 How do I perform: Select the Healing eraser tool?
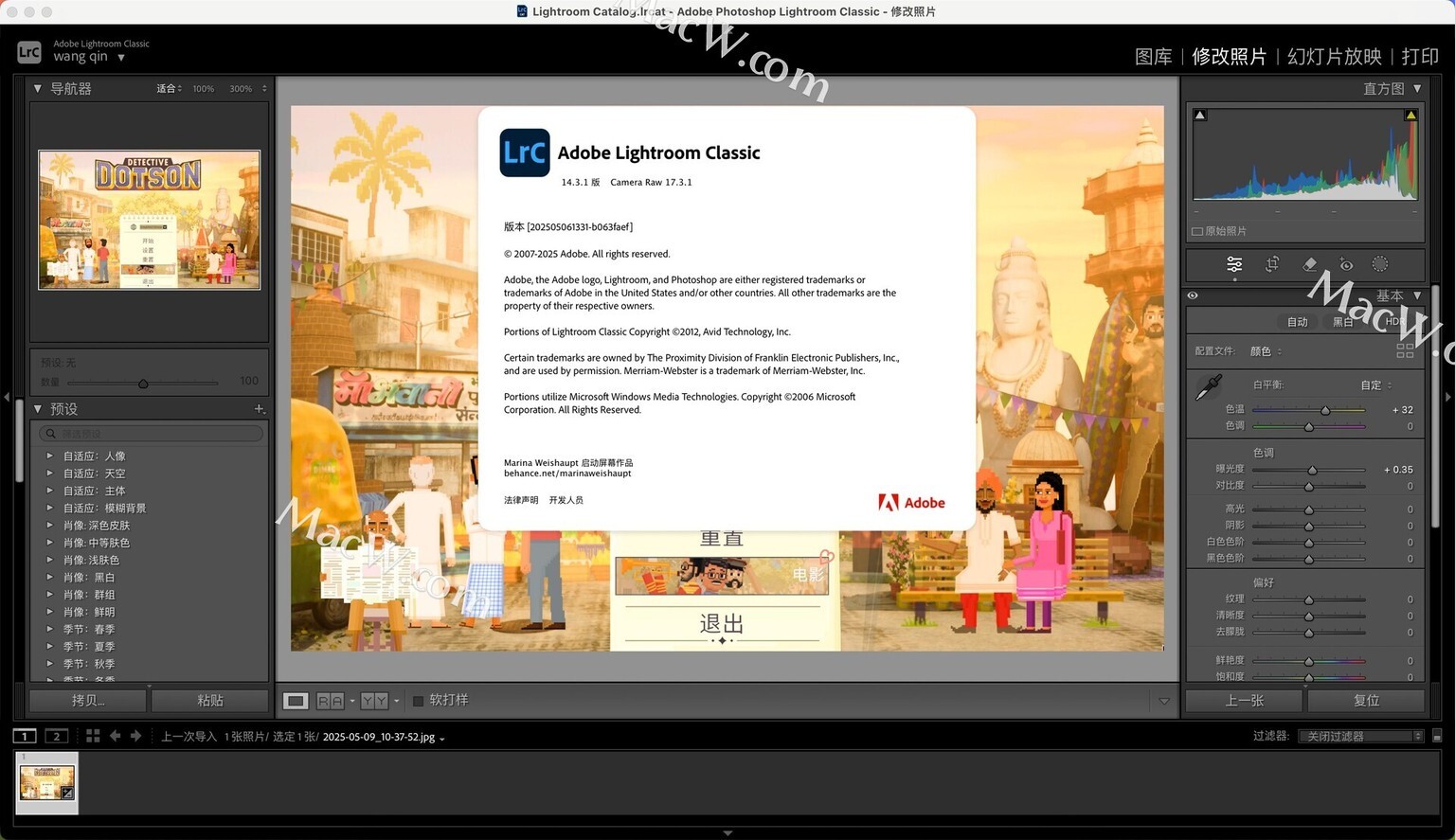click(1309, 264)
